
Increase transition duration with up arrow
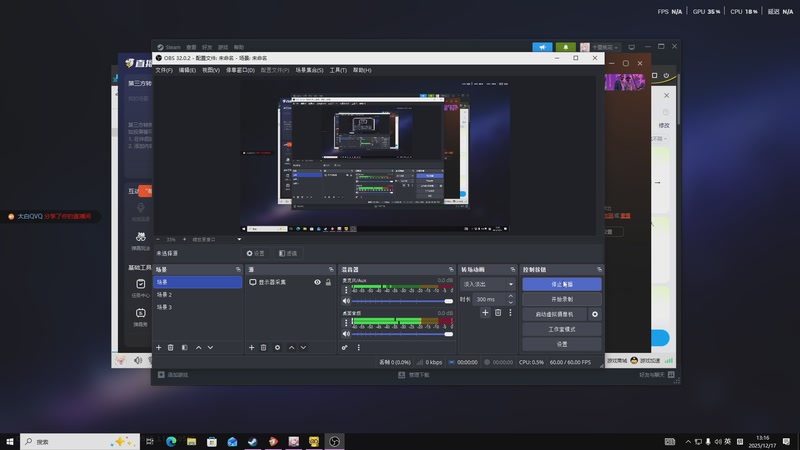click(511, 296)
